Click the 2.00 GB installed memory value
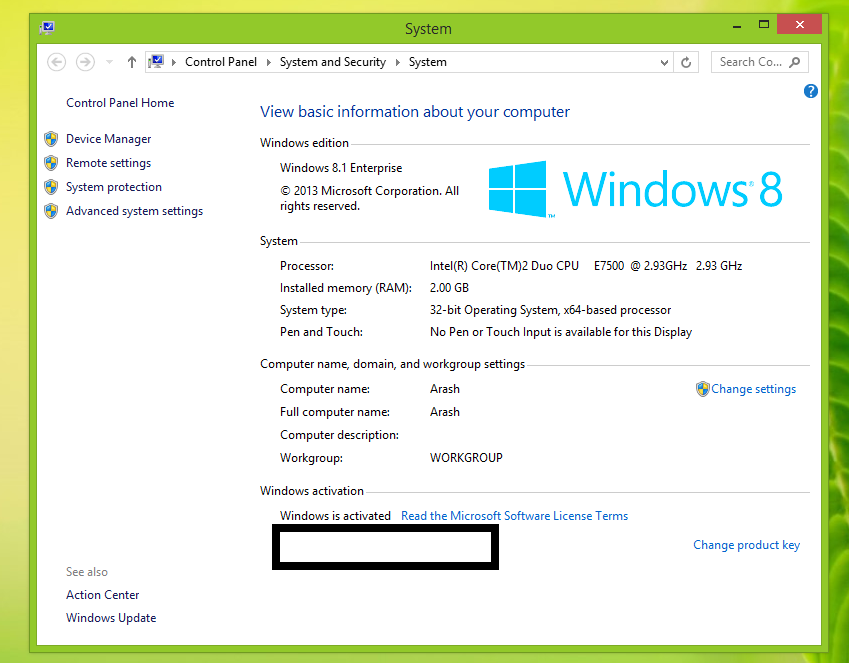Viewport: 849px width, 663px height. [449, 288]
